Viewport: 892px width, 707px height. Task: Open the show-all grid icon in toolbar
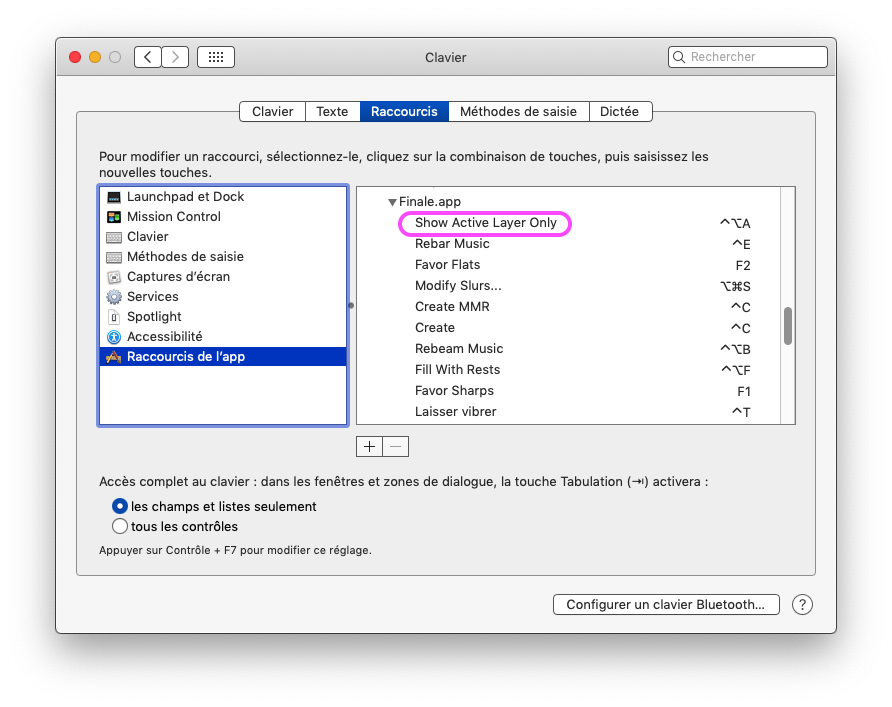pos(215,57)
